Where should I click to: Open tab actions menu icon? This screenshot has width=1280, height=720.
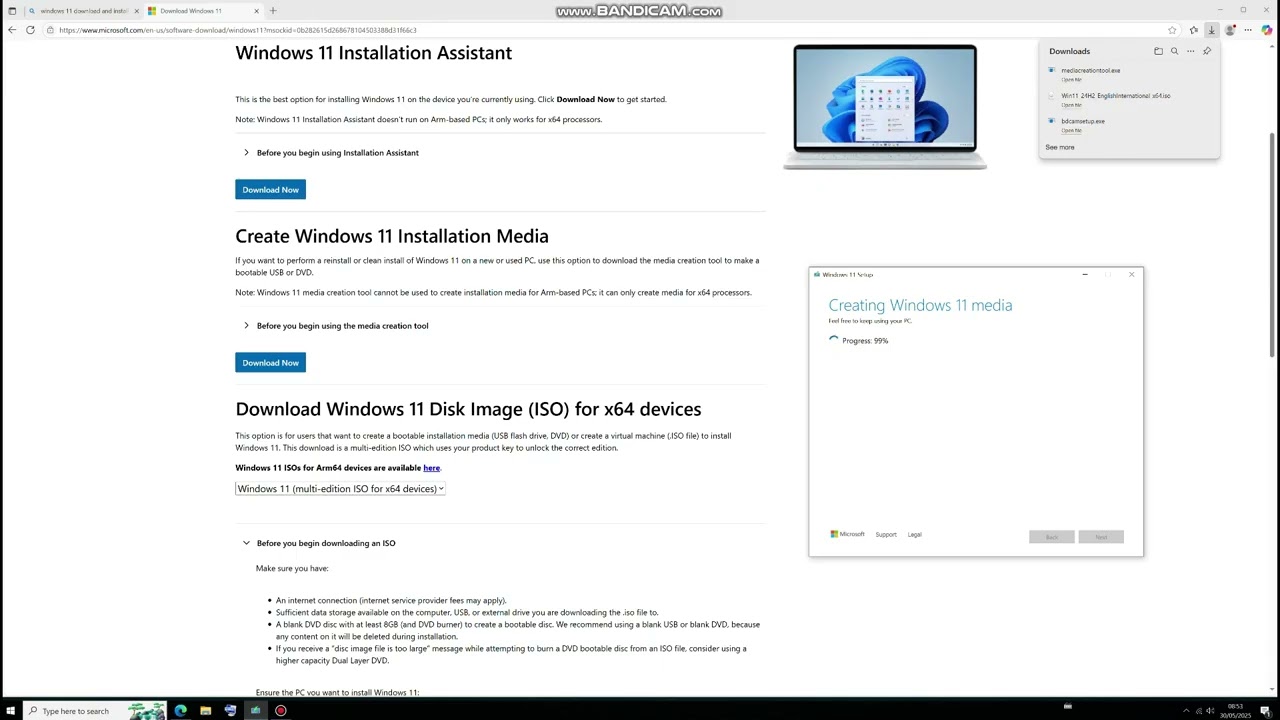[x=12, y=11]
